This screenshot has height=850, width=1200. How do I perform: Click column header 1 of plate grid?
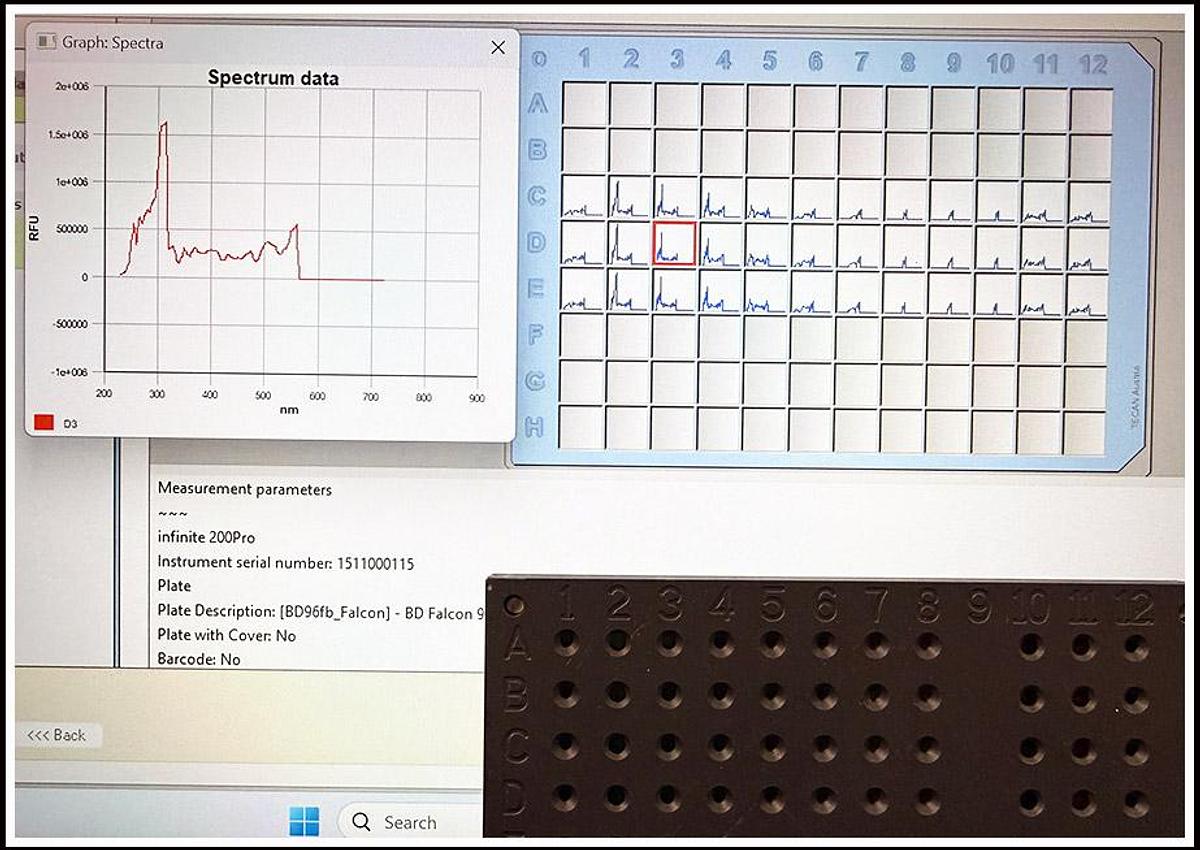pyautogui.click(x=585, y=61)
